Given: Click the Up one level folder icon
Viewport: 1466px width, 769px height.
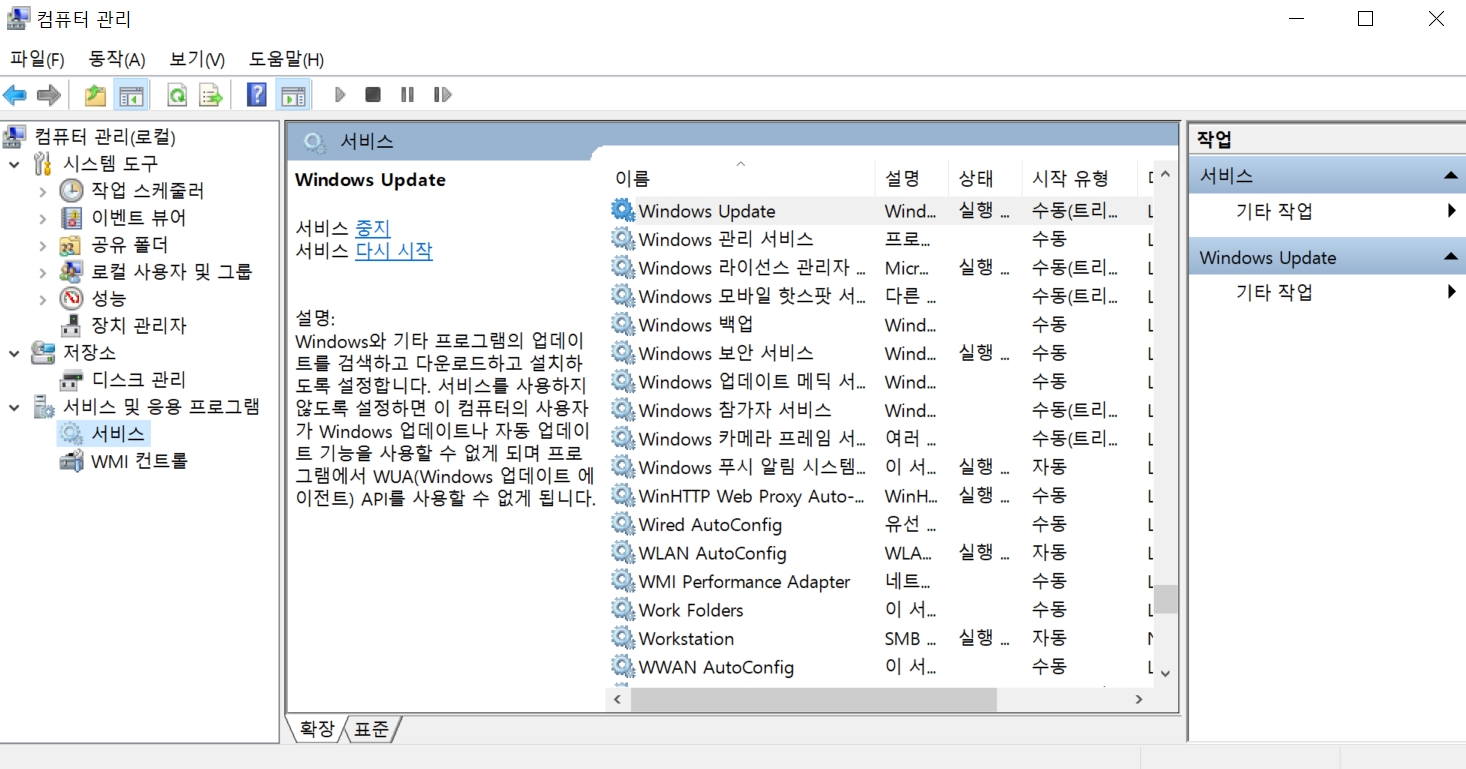Looking at the screenshot, I should [95, 95].
